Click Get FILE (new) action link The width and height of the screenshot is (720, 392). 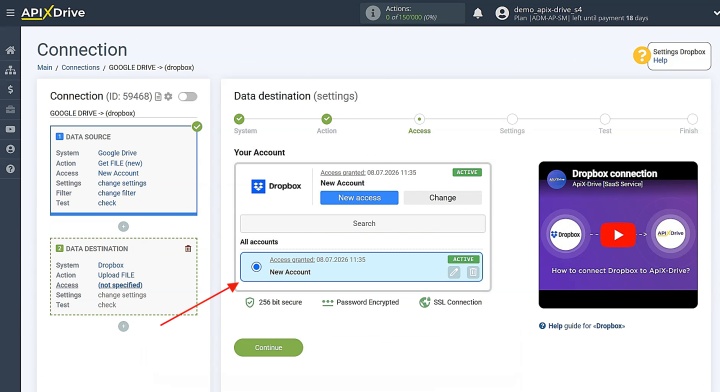pos(120,163)
